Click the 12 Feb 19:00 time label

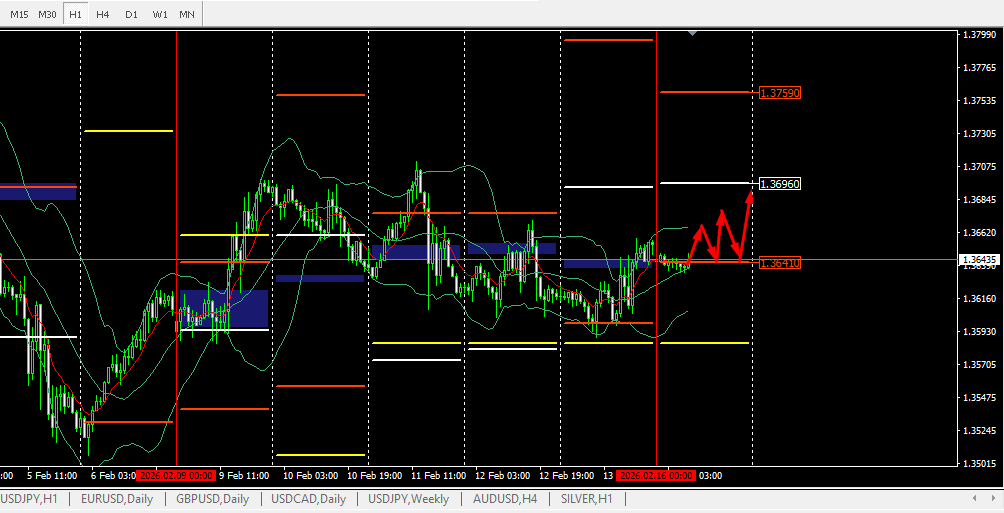coord(567,476)
